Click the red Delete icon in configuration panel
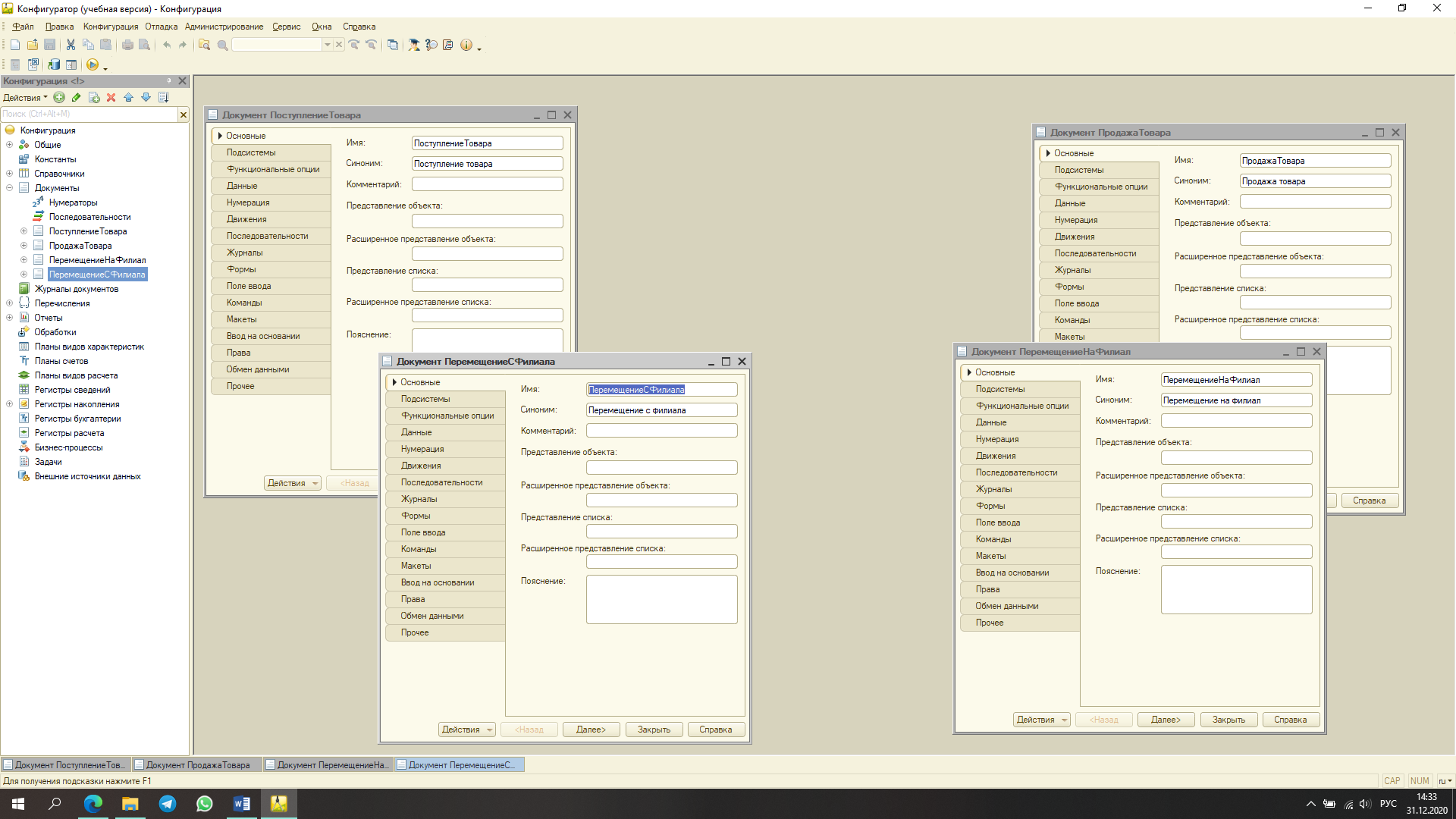 click(x=111, y=97)
